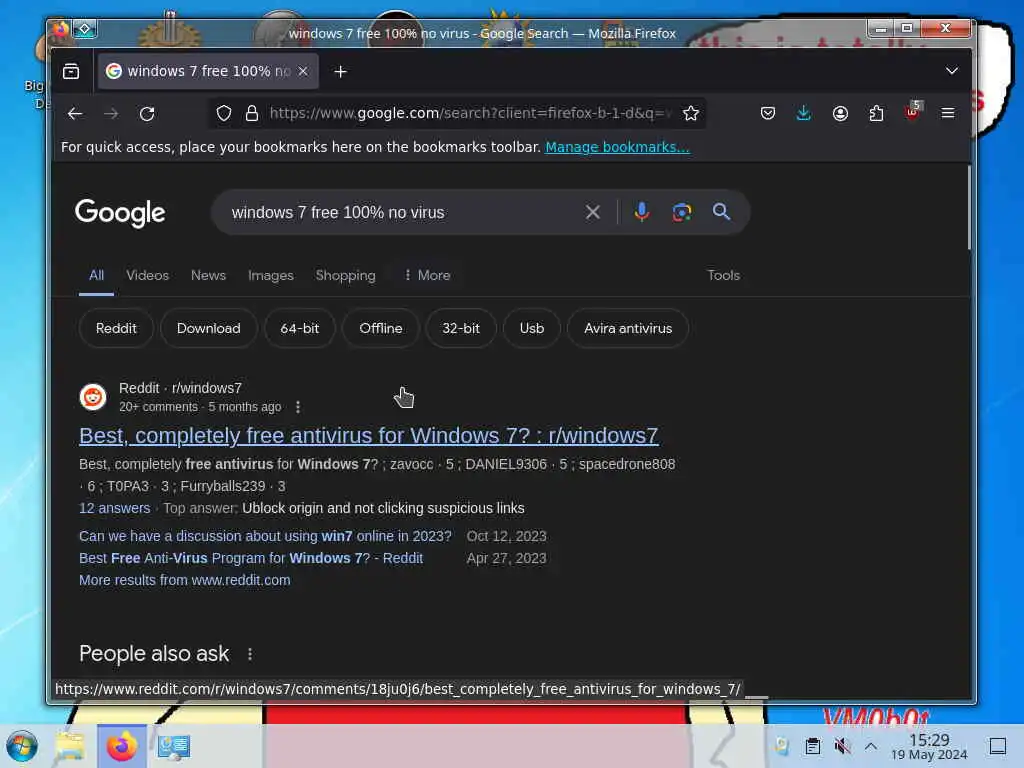Expand hidden system tray icons arrow
The image size is (1024, 768).
(x=871, y=746)
